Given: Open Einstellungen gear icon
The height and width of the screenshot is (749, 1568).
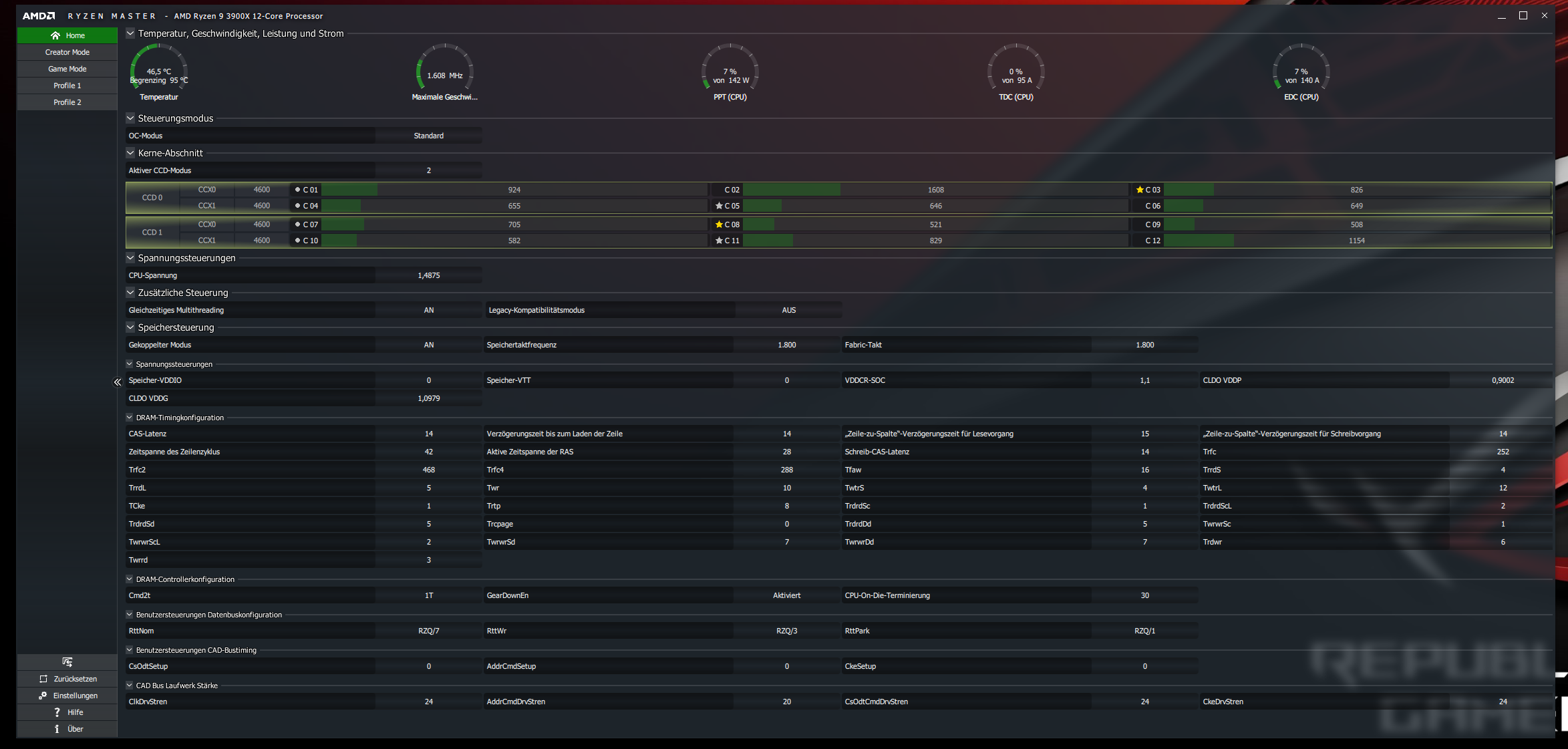Looking at the screenshot, I should pos(43,696).
